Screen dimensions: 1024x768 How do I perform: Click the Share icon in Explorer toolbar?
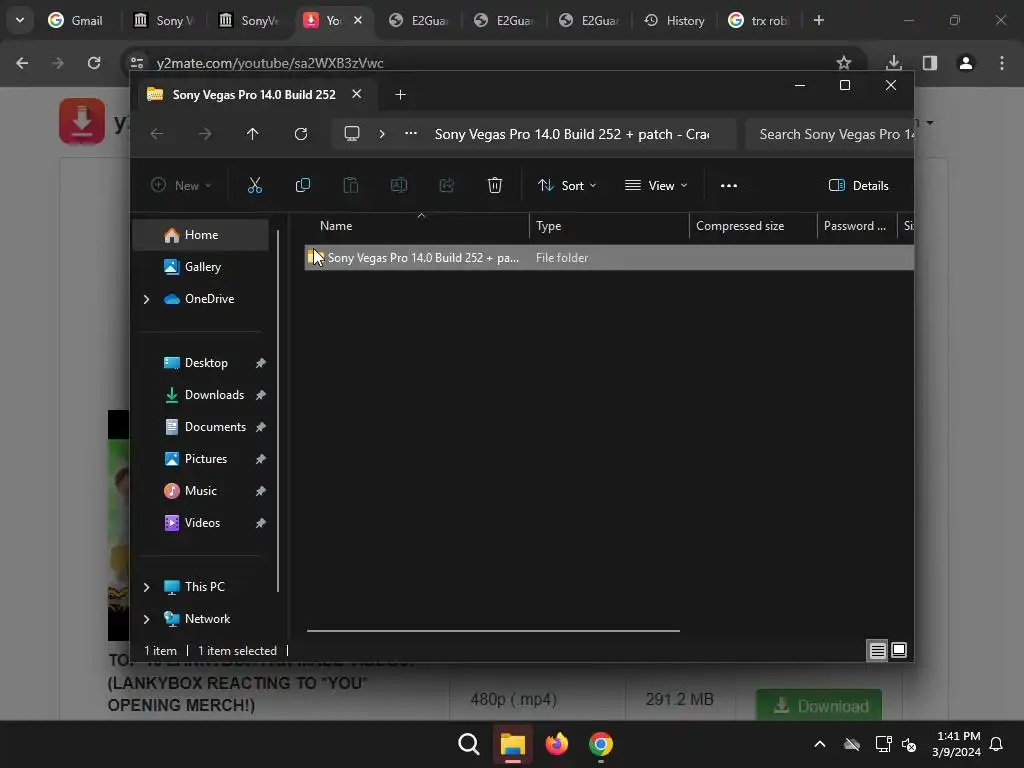pyautogui.click(x=447, y=185)
